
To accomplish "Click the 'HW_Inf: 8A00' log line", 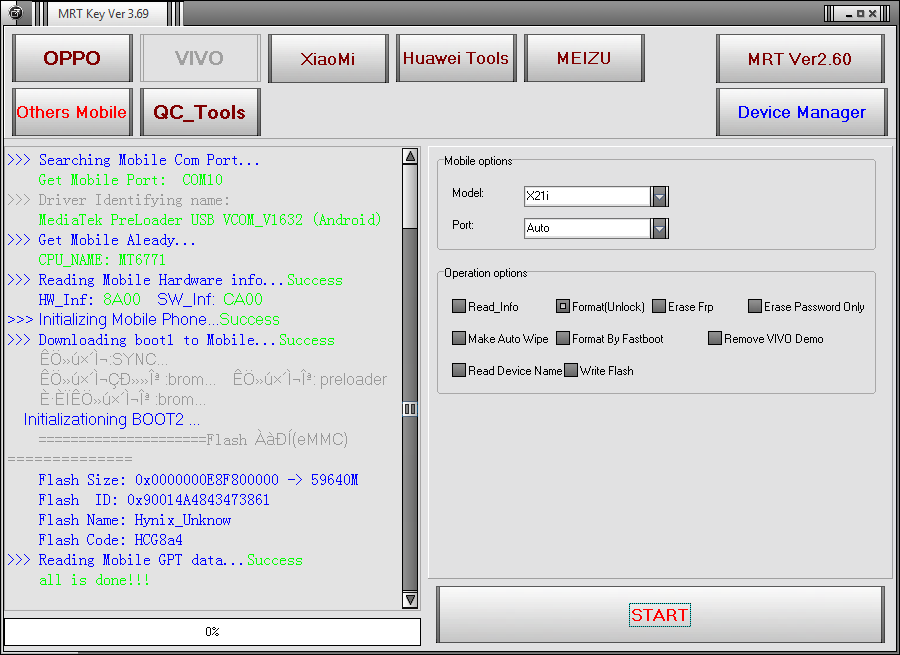I will tap(150, 300).
